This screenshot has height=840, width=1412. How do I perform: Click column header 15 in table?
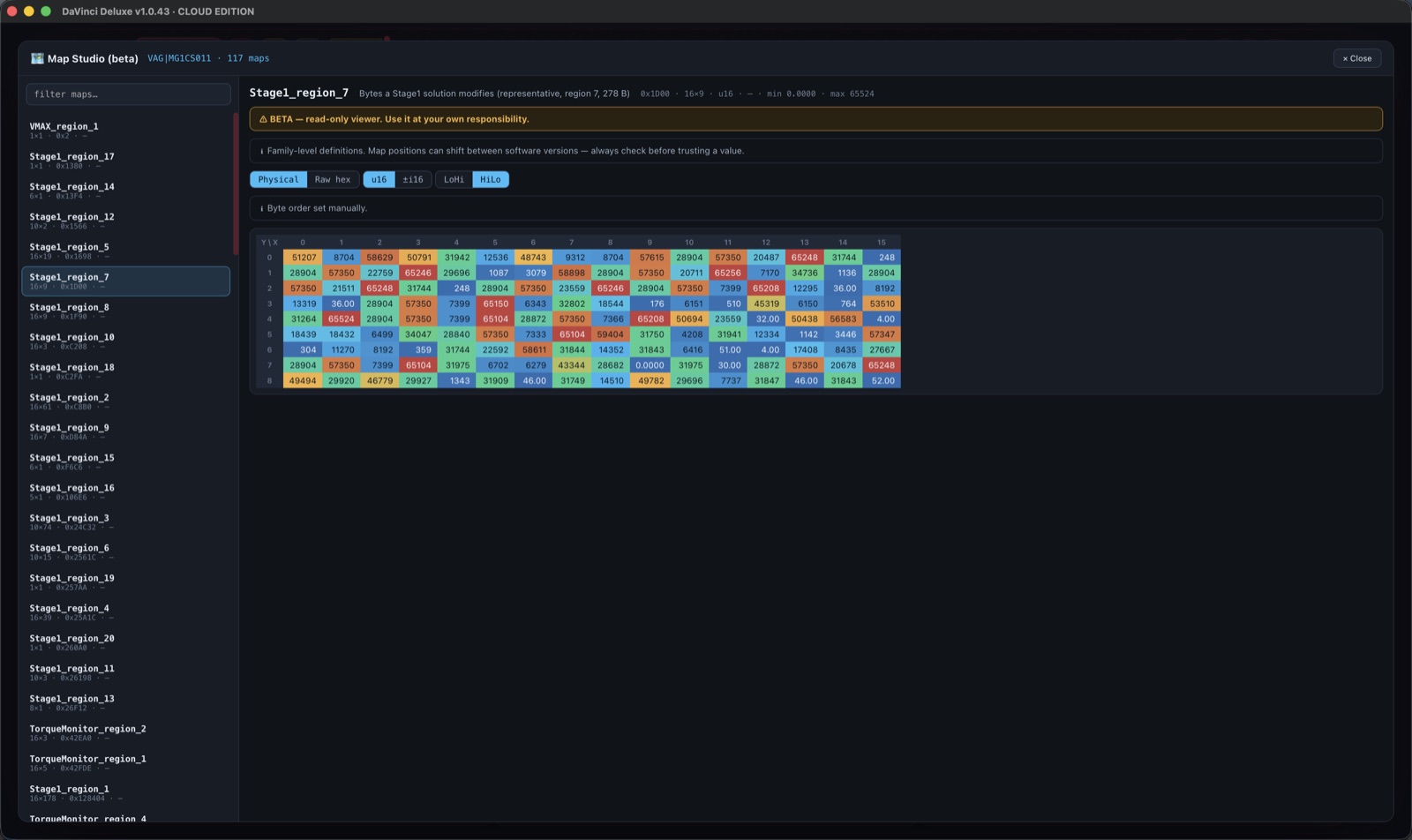881,243
